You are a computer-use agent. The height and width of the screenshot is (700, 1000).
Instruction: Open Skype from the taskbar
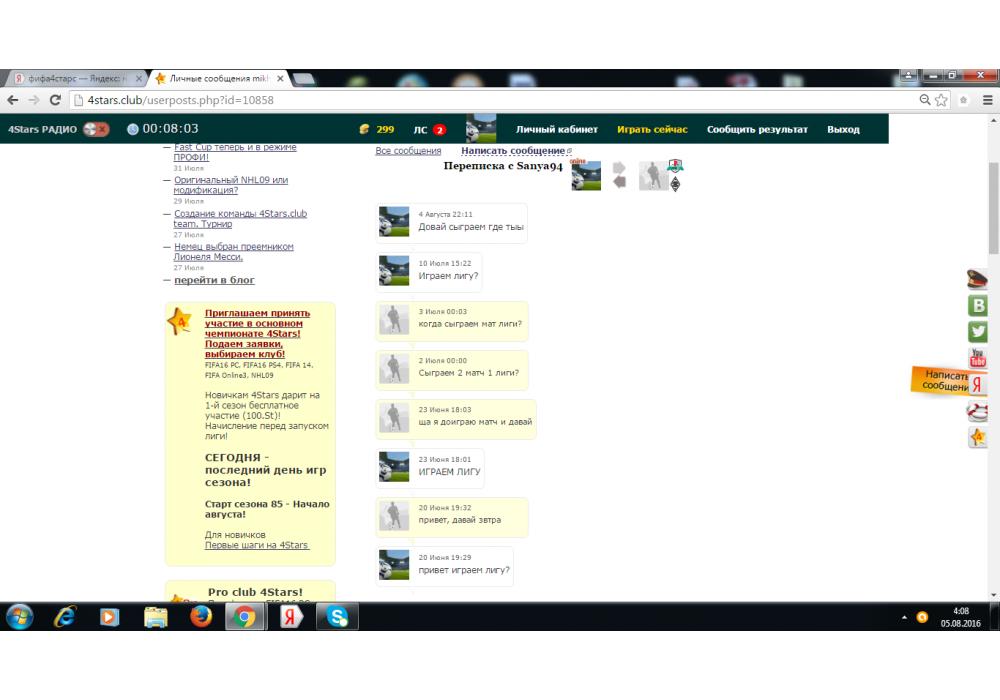338,617
